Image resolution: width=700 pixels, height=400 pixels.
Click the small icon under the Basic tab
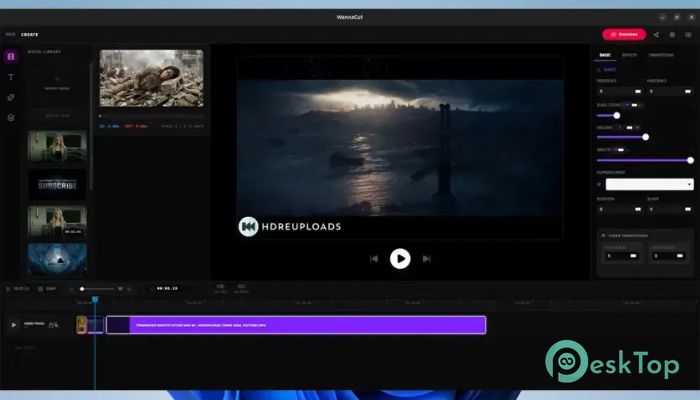click(599, 70)
